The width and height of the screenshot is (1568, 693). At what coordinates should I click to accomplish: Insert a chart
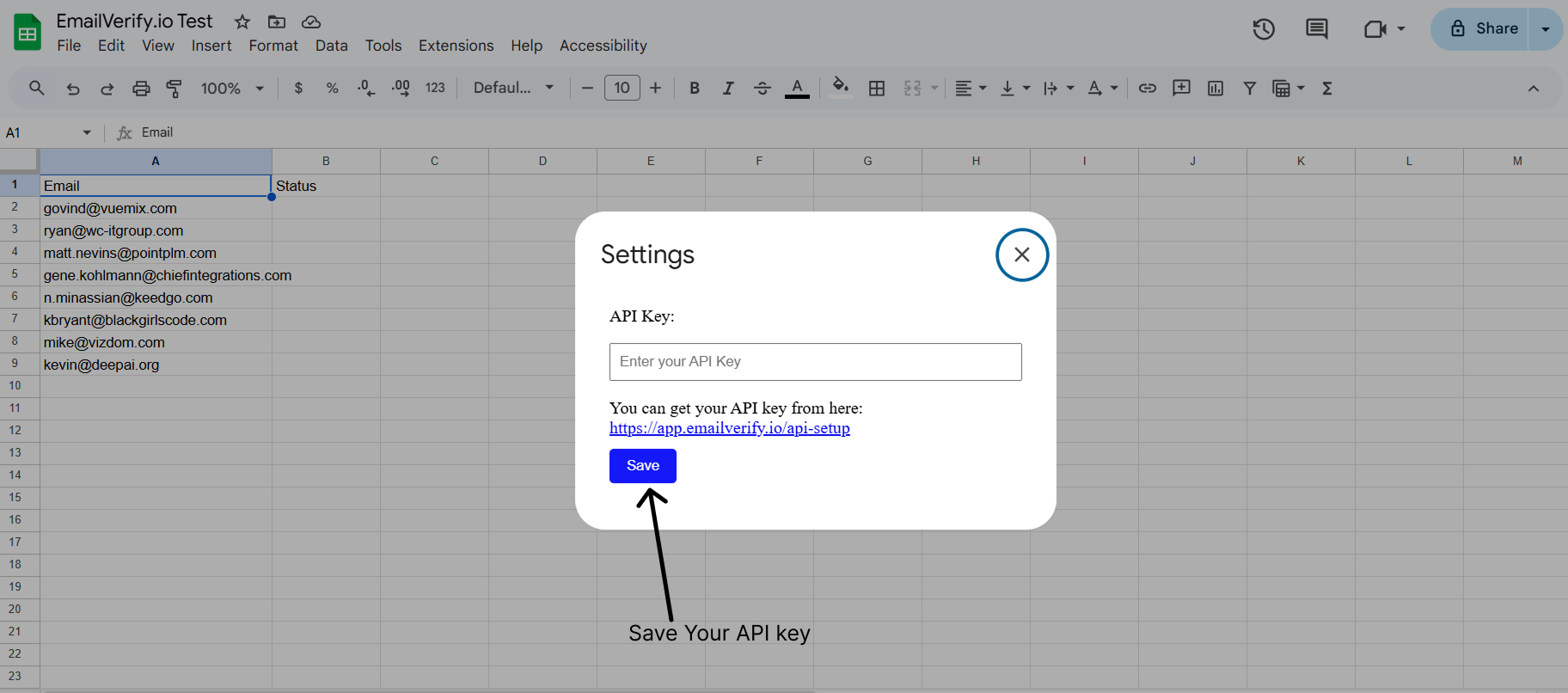pyautogui.click(x=1216, y=88)
